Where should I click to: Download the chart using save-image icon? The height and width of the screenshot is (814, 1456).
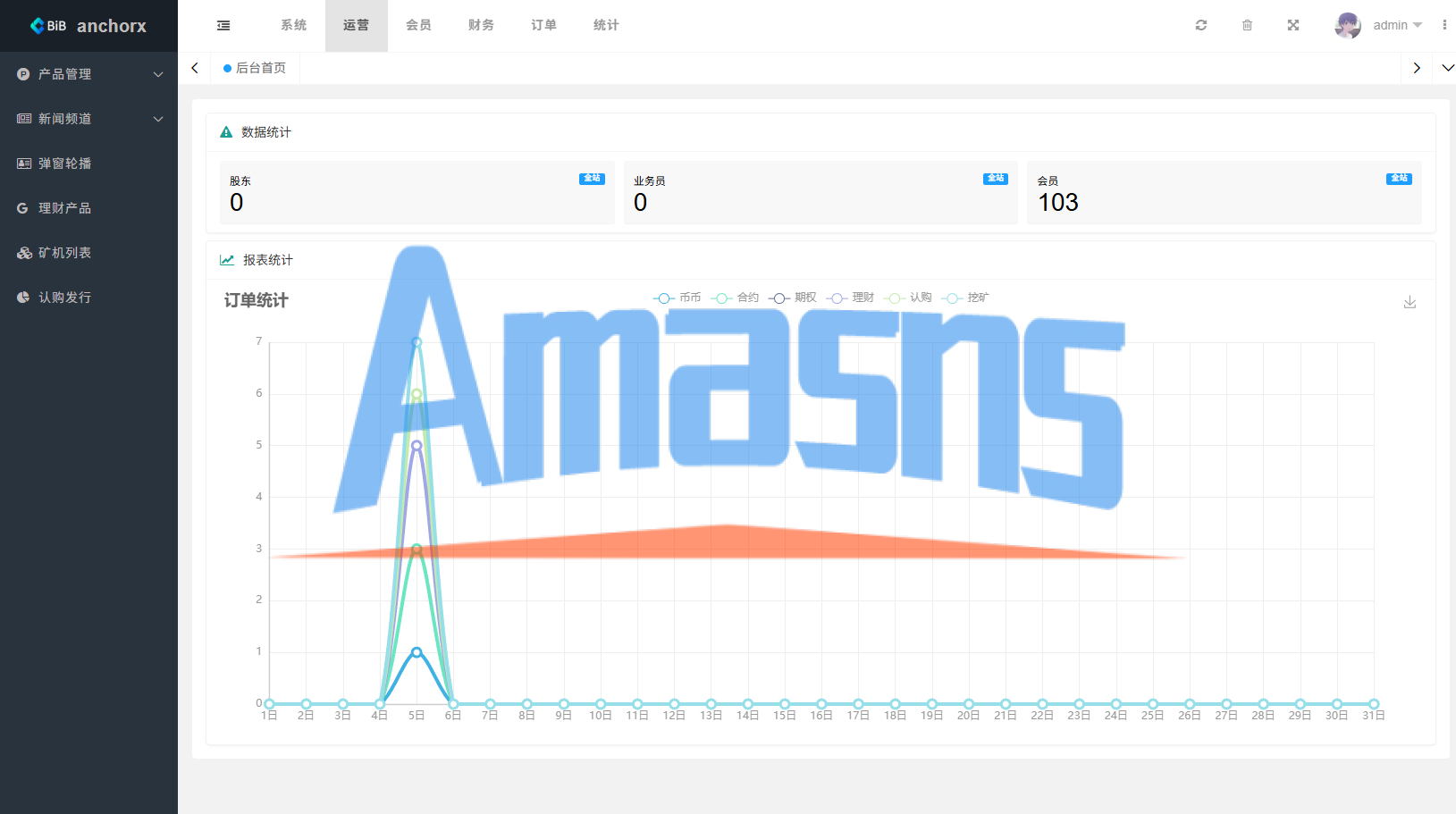pyautogui.click(x=1410, y=302)
